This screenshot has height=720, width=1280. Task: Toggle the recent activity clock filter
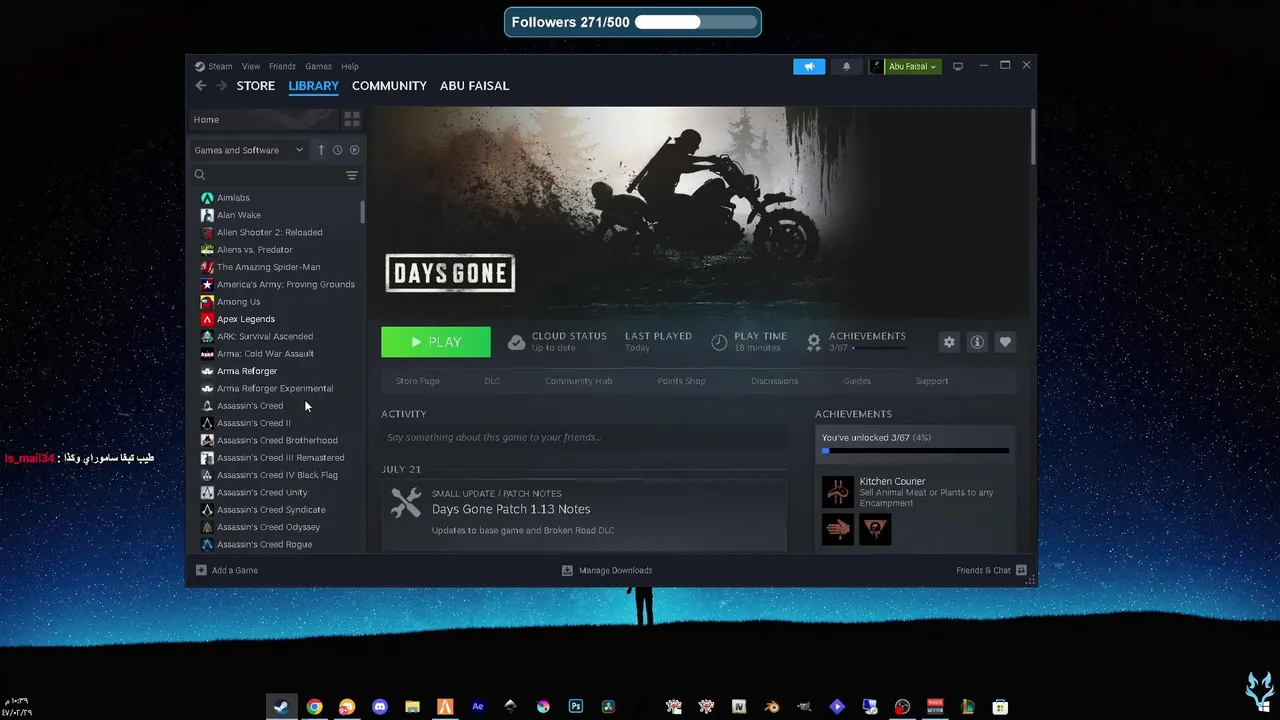pos(338,150)
